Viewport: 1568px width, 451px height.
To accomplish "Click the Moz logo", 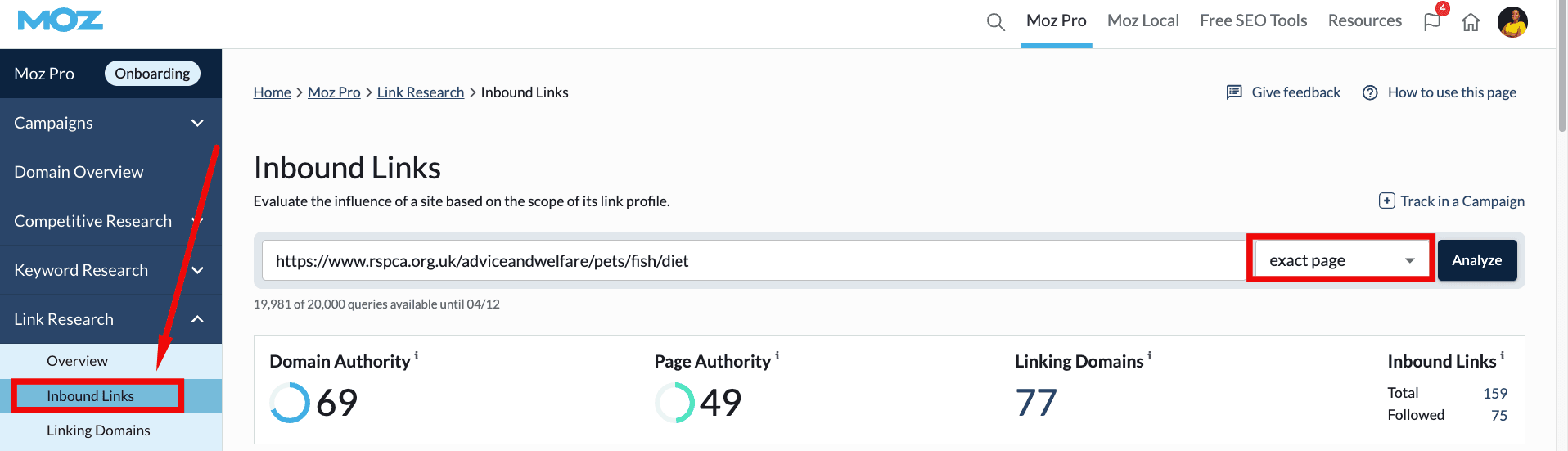I will (60, 20).
